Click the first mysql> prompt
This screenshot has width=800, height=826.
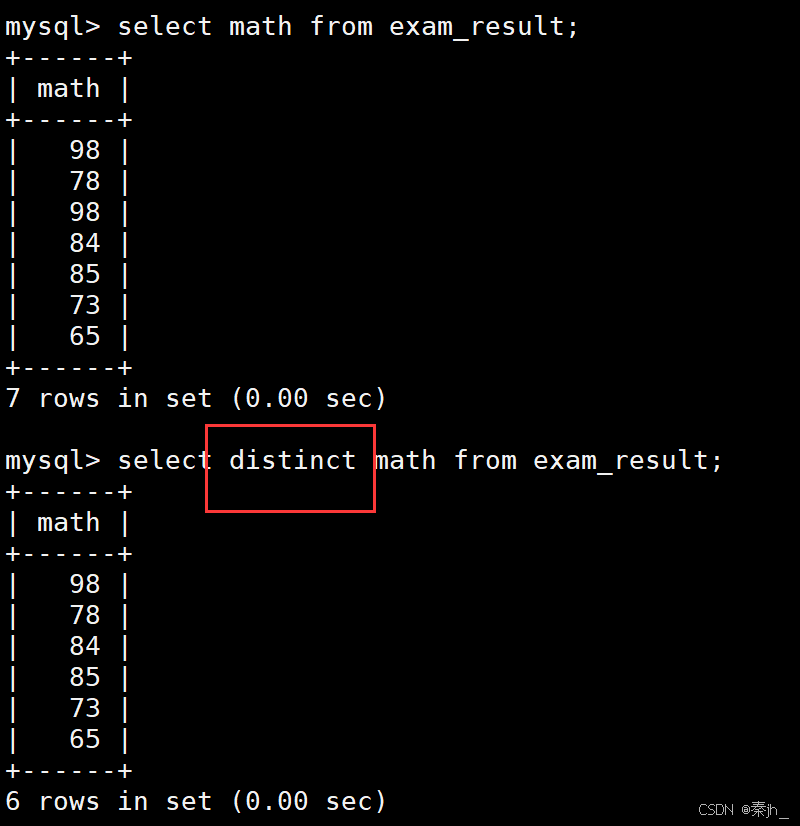click(x=53, y=27)
